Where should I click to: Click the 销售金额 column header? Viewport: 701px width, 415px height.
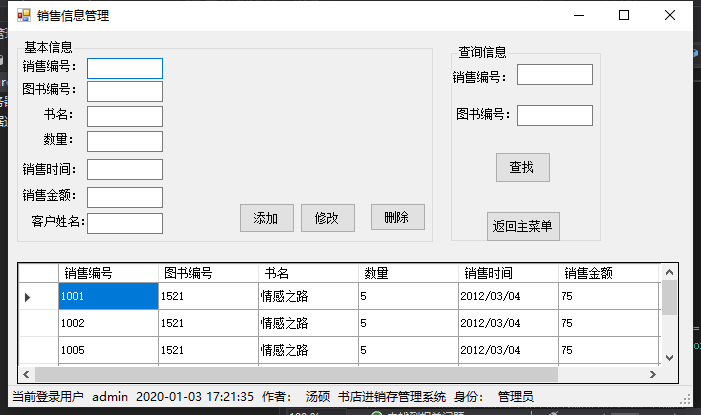pos(608,273)
